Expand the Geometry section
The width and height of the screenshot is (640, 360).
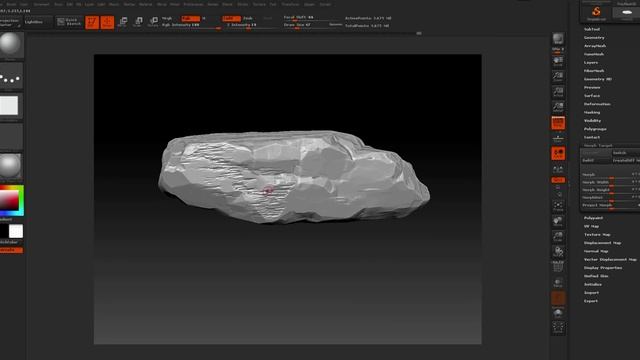click(x=594, y=38)
